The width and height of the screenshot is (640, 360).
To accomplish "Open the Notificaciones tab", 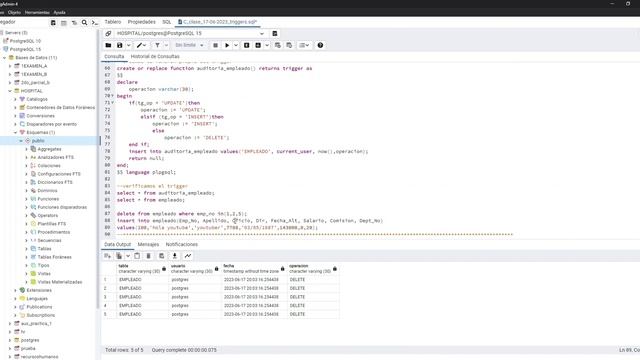I will (x=182, y=244).
